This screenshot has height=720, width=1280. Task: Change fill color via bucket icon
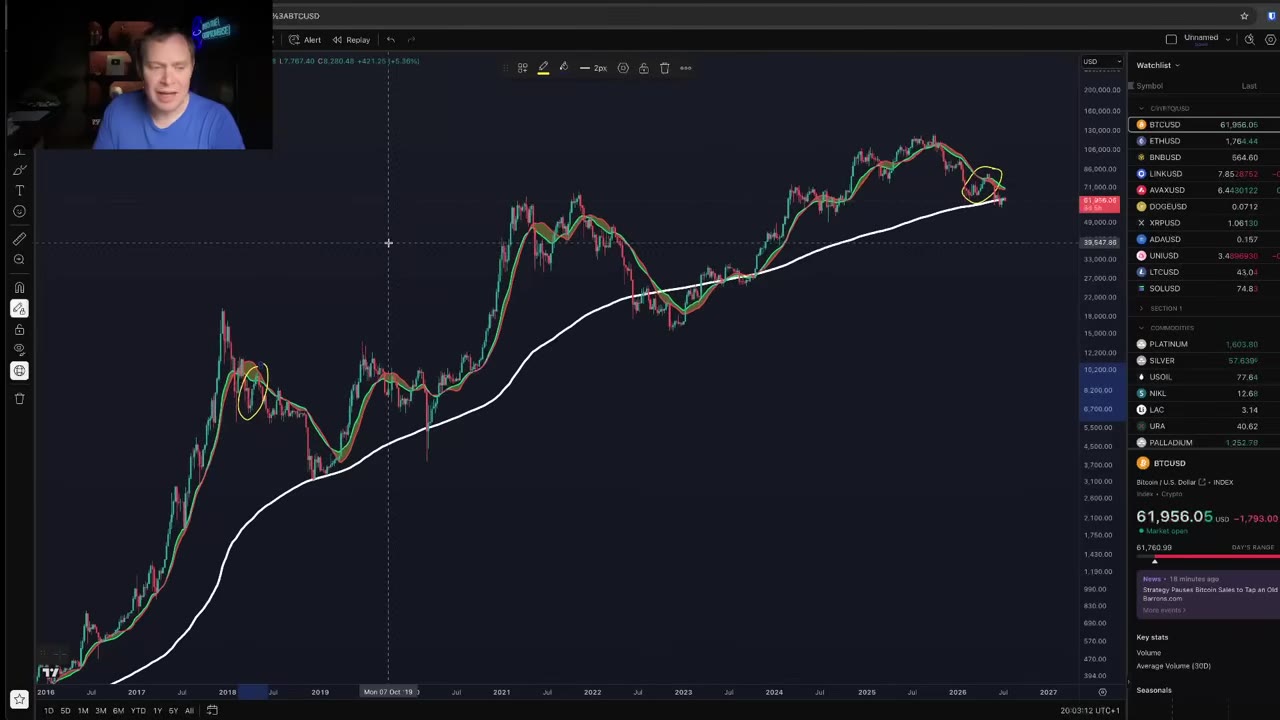(x=563, y=68)
